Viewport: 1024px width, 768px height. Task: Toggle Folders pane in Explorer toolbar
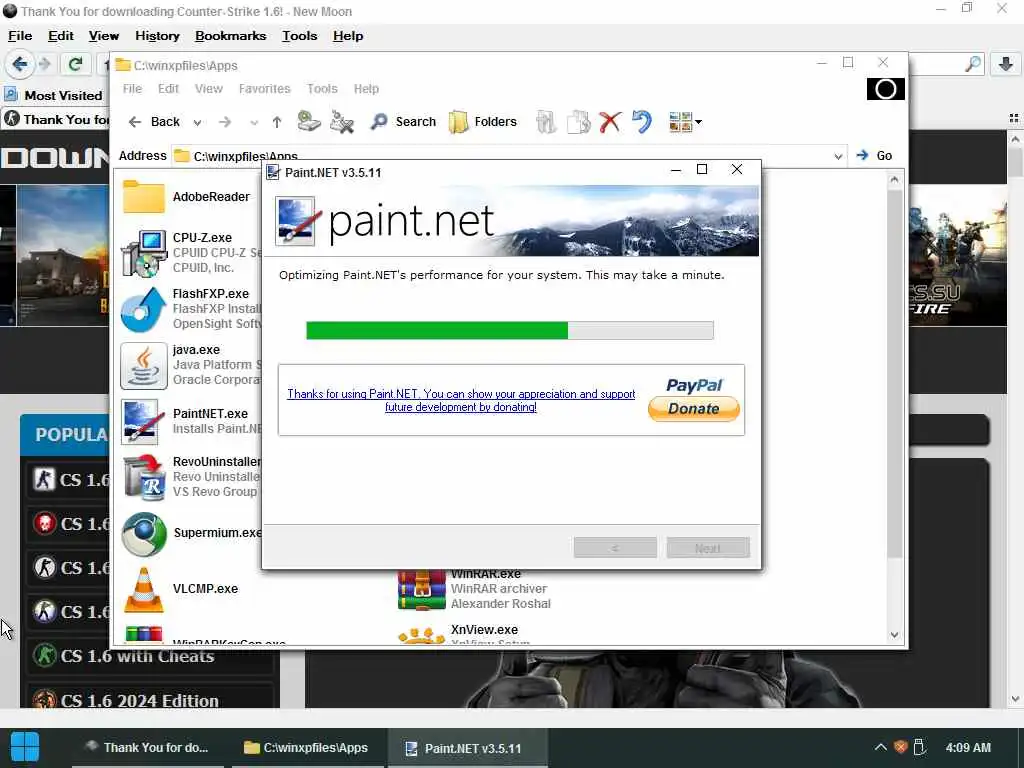tap(483, 121)
